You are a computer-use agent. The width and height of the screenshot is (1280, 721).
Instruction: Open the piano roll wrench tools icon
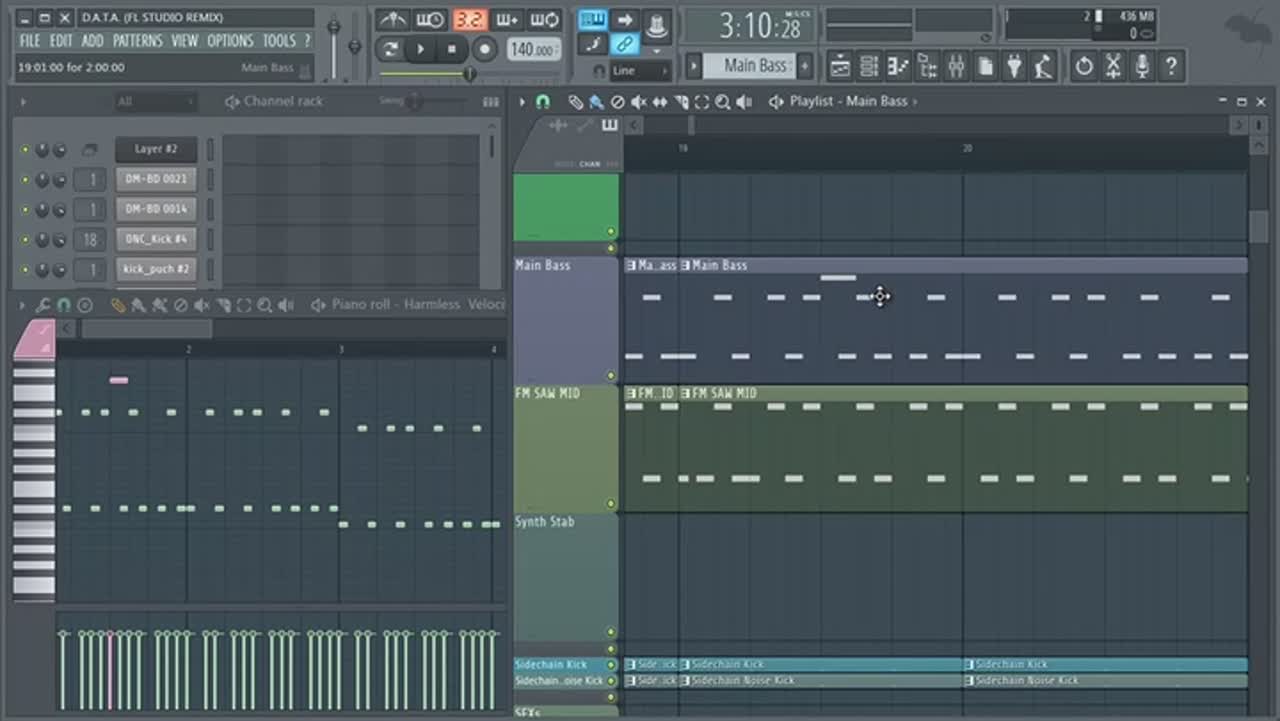43,305
